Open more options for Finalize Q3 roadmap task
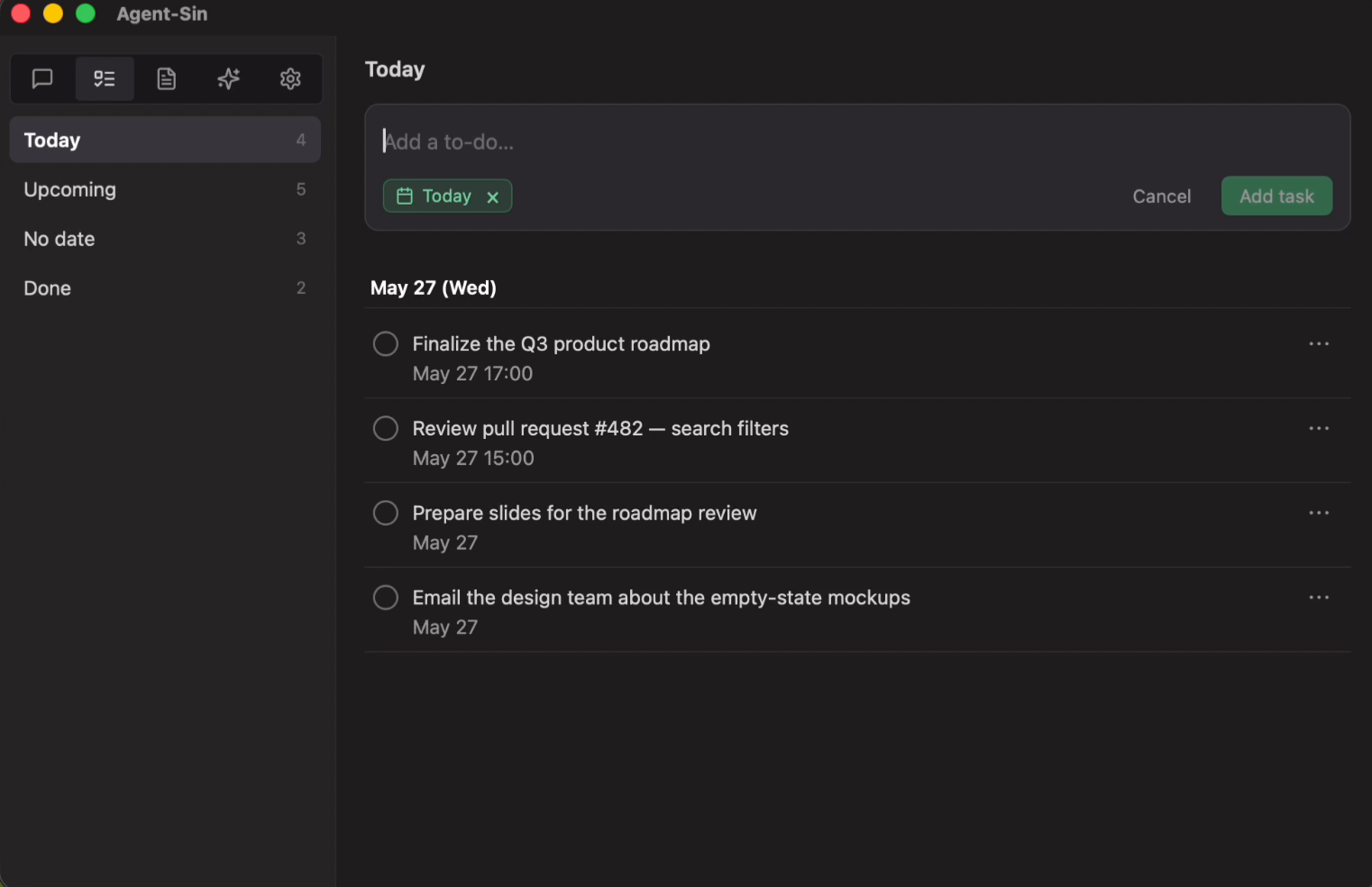Image resolution: width=1372 pixels, height=887 pixels. (x=1319, y=343)
